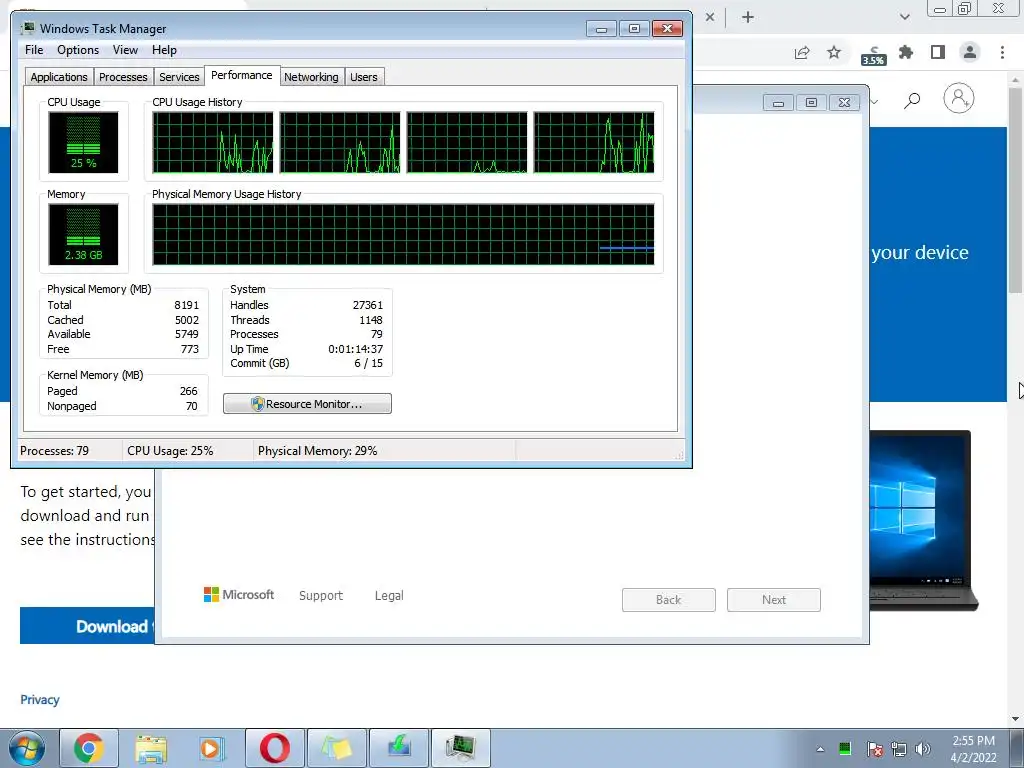Open the File menu in Task Manager

pyautogui.click(x=34, y=50)
